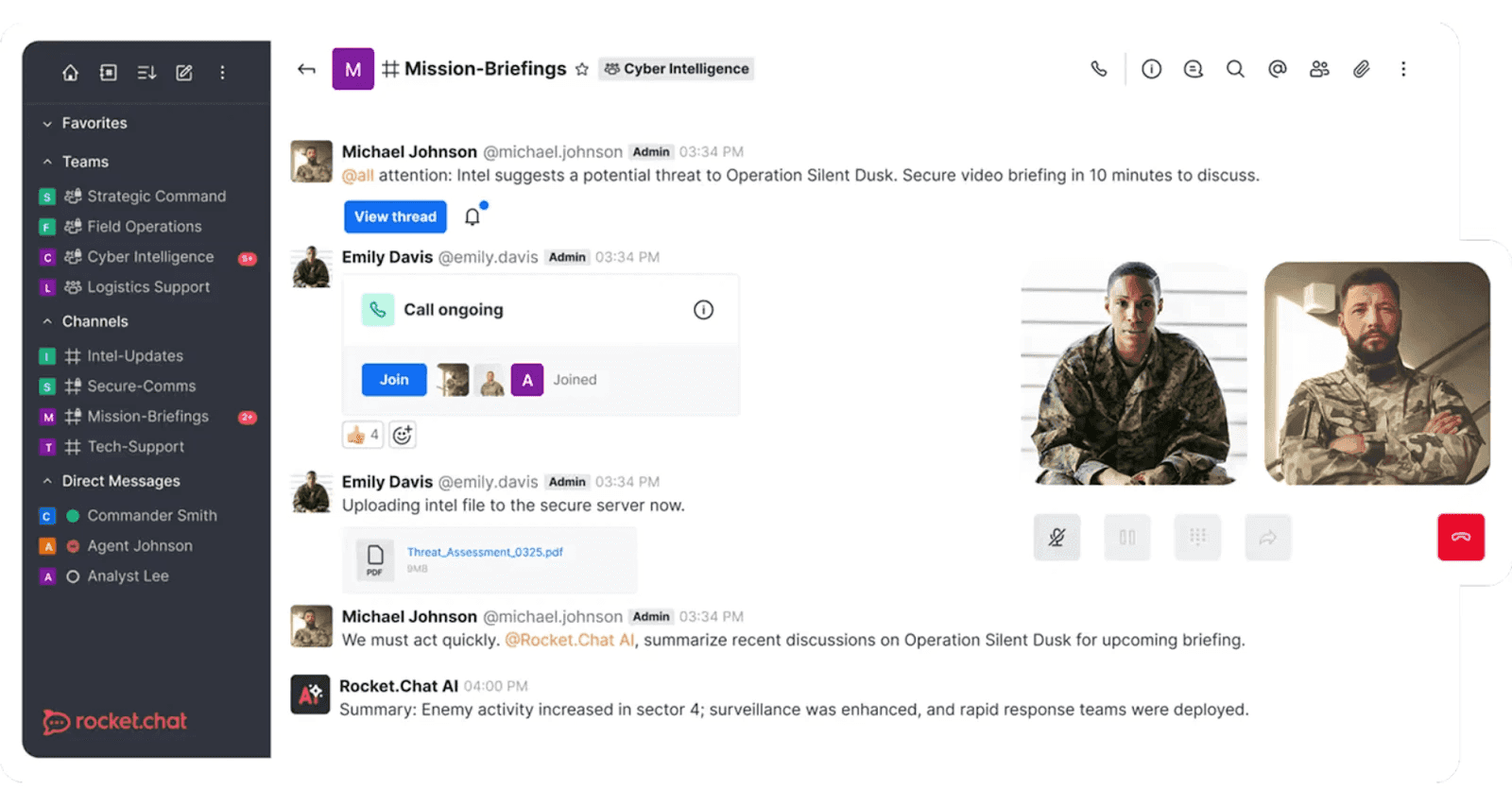Image resolution: width=1512 pixels, height=790 pixels.
Task: Click the purple A participant avatar
Action: (527, 380)
